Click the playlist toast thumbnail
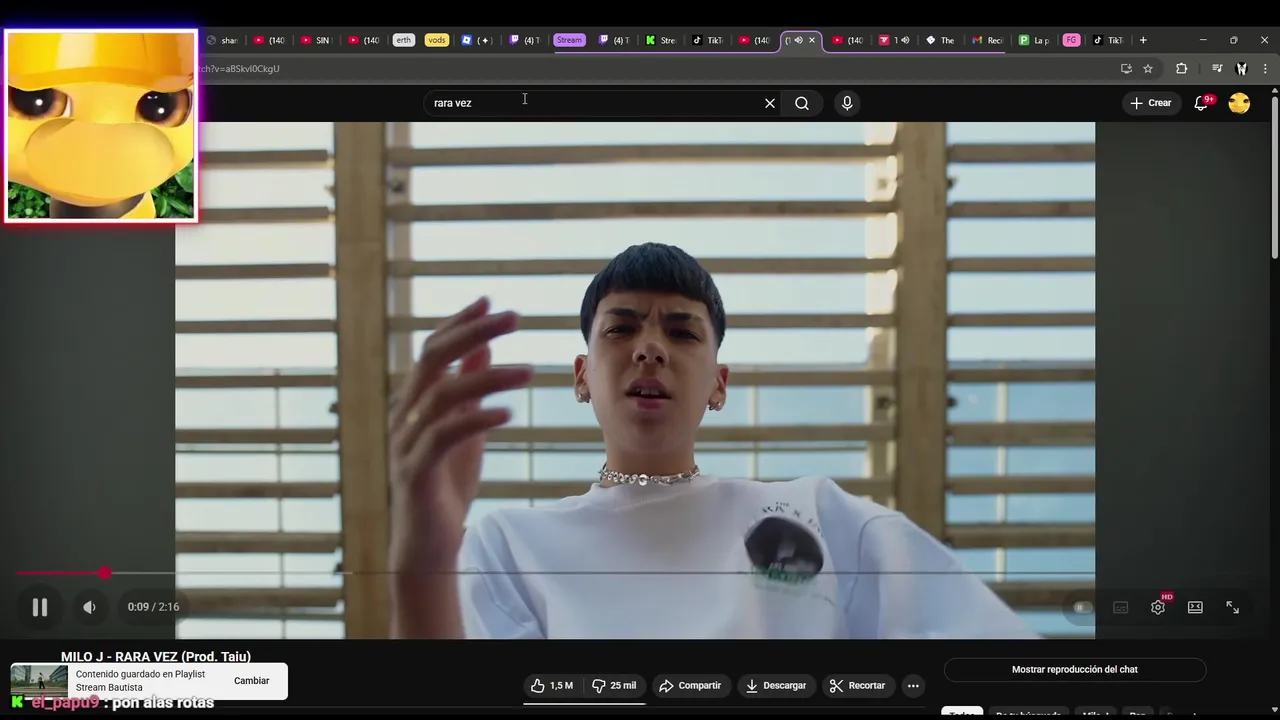Screen dimensions: 1280x720 click(39, 681)
